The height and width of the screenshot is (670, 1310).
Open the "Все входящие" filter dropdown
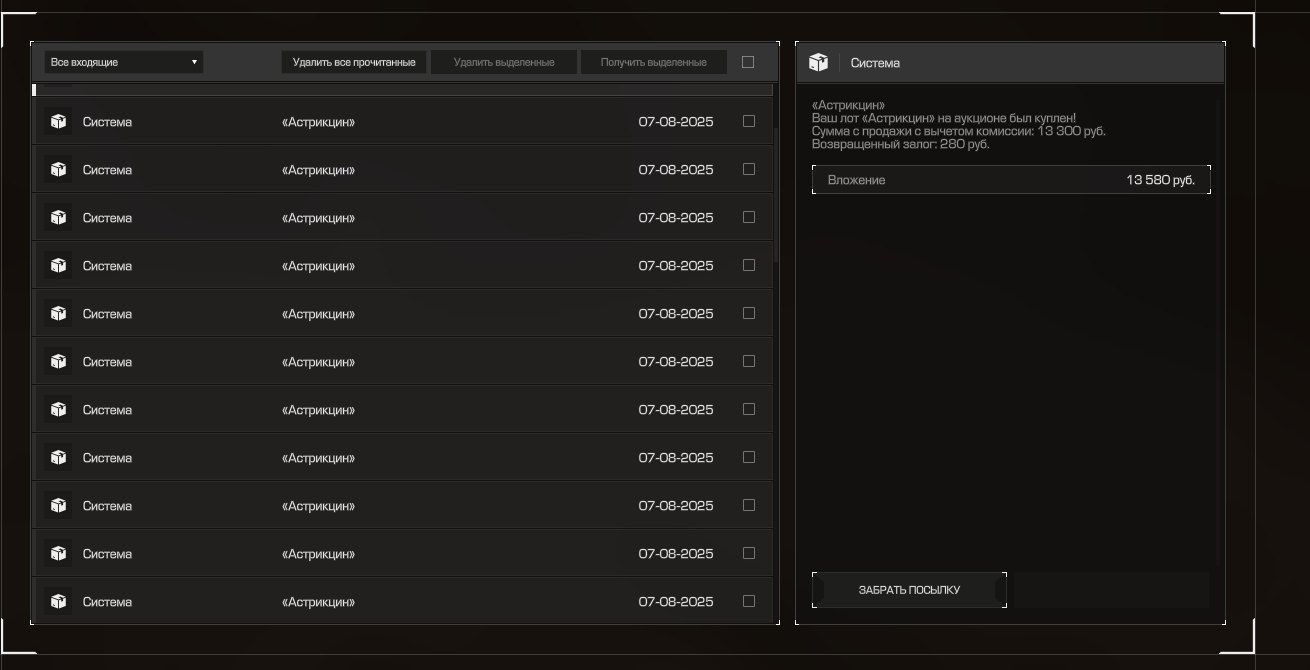[x=123, y=62]
